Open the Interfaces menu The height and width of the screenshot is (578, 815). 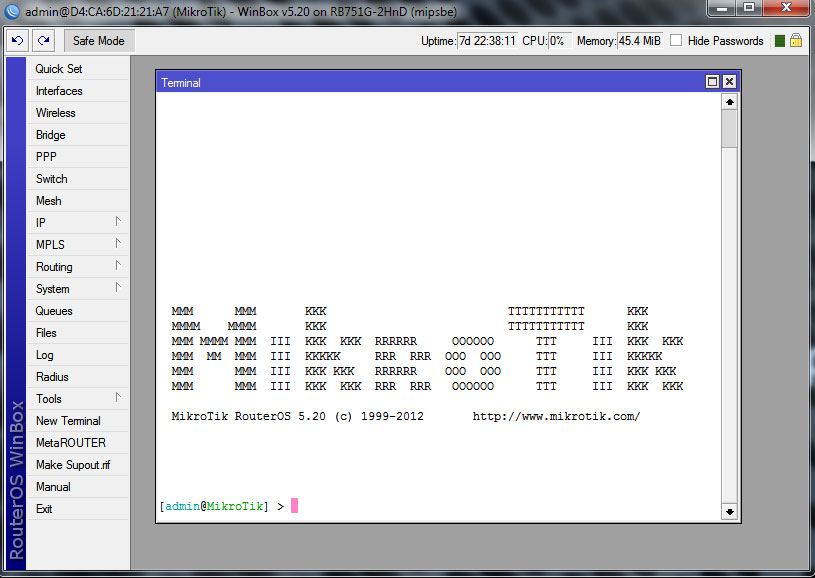click(x=77, y=91)
